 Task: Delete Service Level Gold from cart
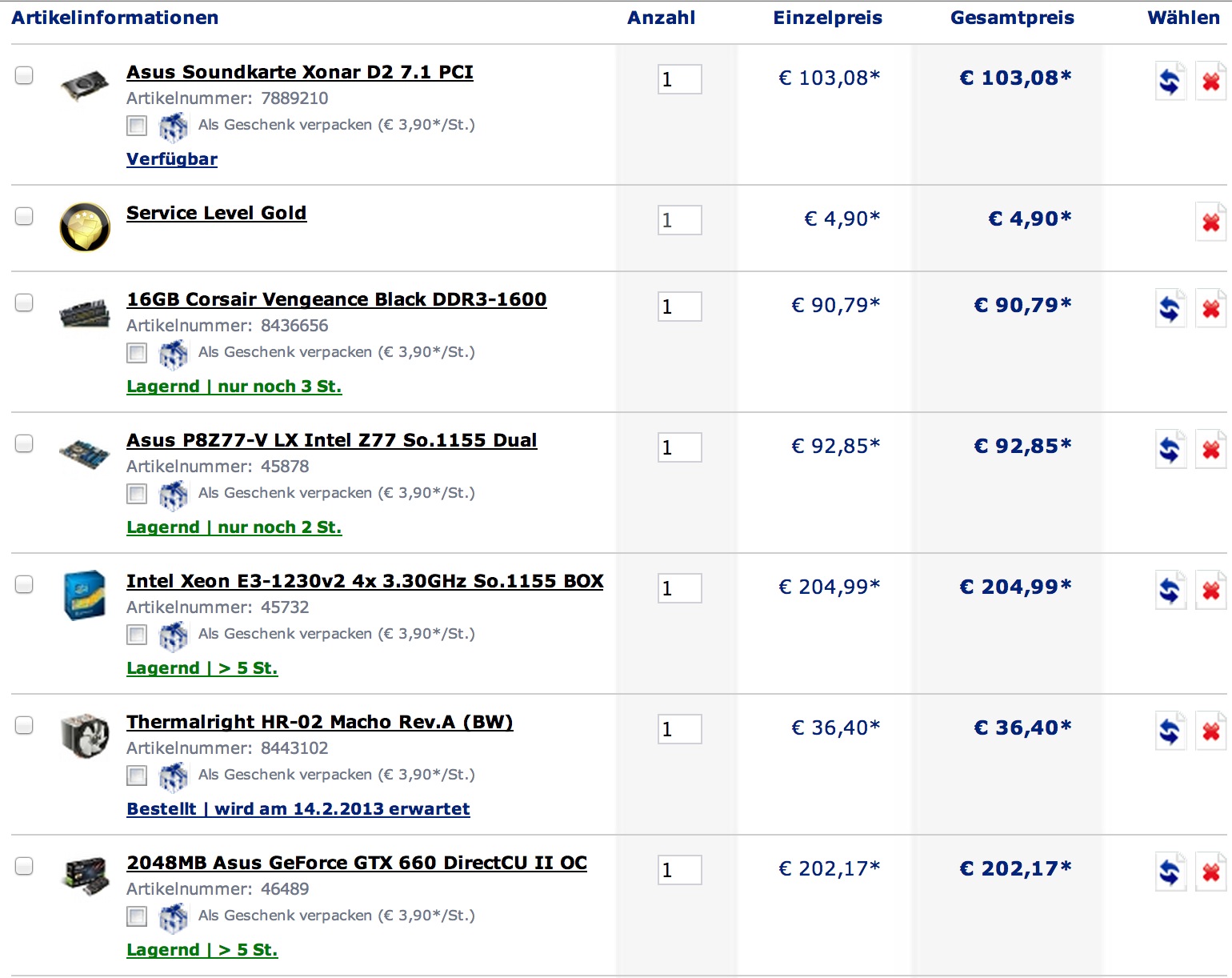pos(1210,222)
